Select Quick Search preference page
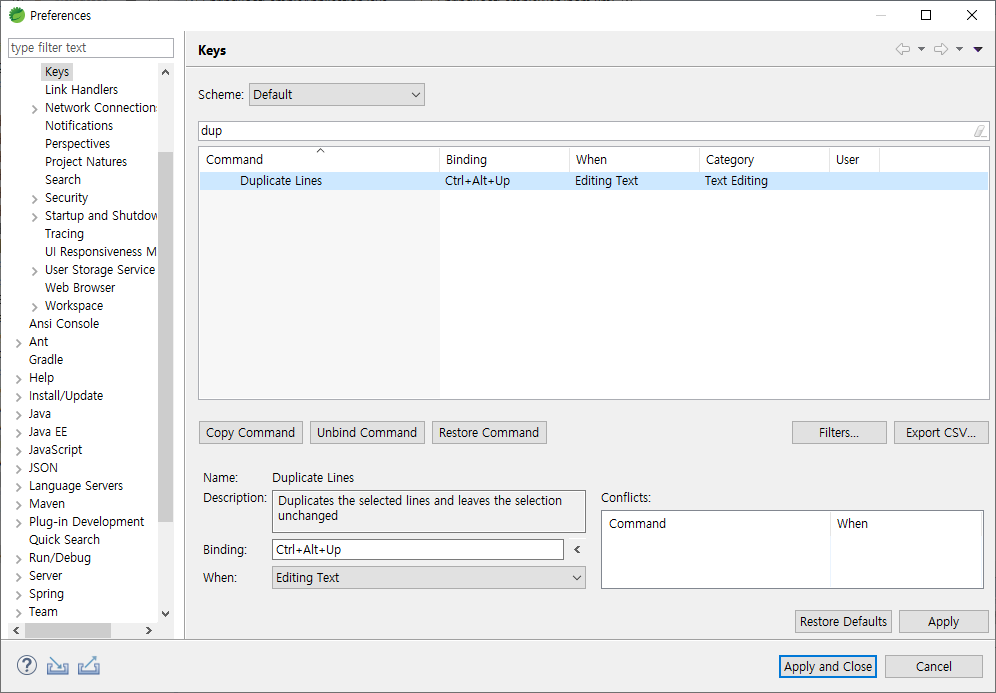This screenshot has height=693, width=996. point(64,539)
